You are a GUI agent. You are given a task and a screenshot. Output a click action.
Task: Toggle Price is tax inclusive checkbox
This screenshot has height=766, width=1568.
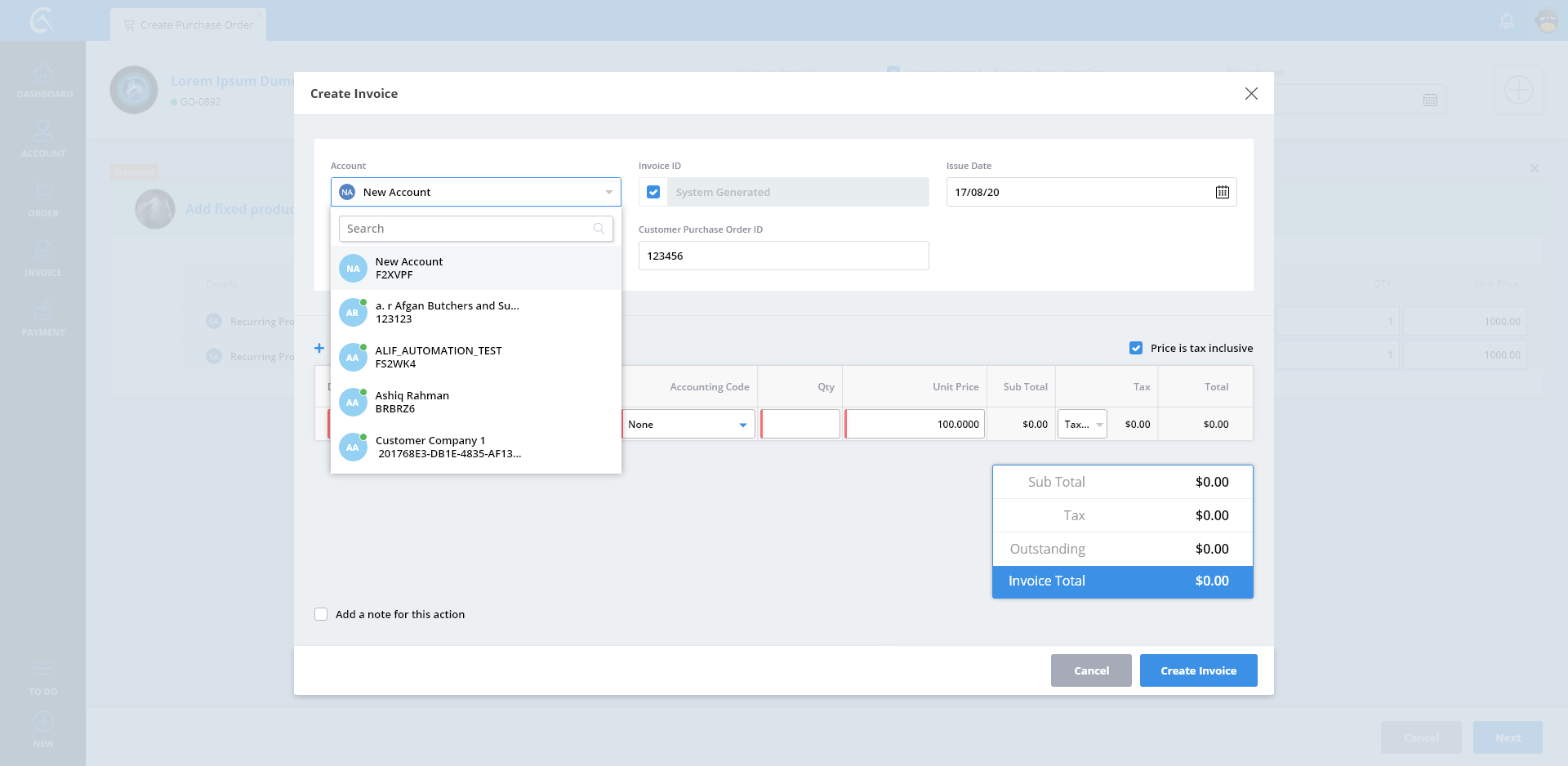tap(1136, 348)
